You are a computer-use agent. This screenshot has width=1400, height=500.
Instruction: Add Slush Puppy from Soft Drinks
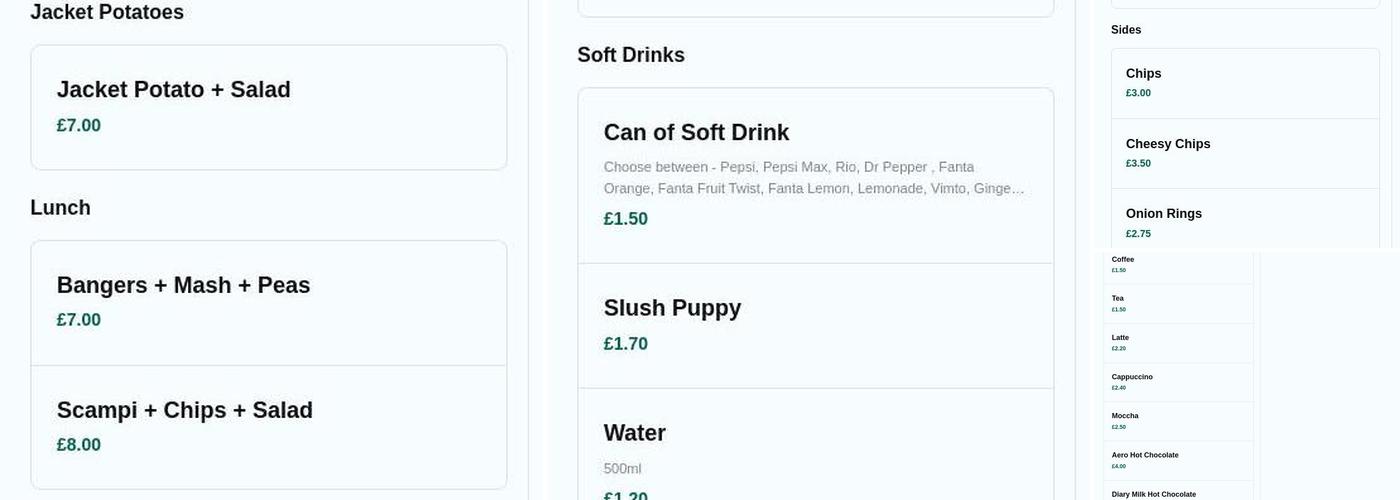(815, 325)
